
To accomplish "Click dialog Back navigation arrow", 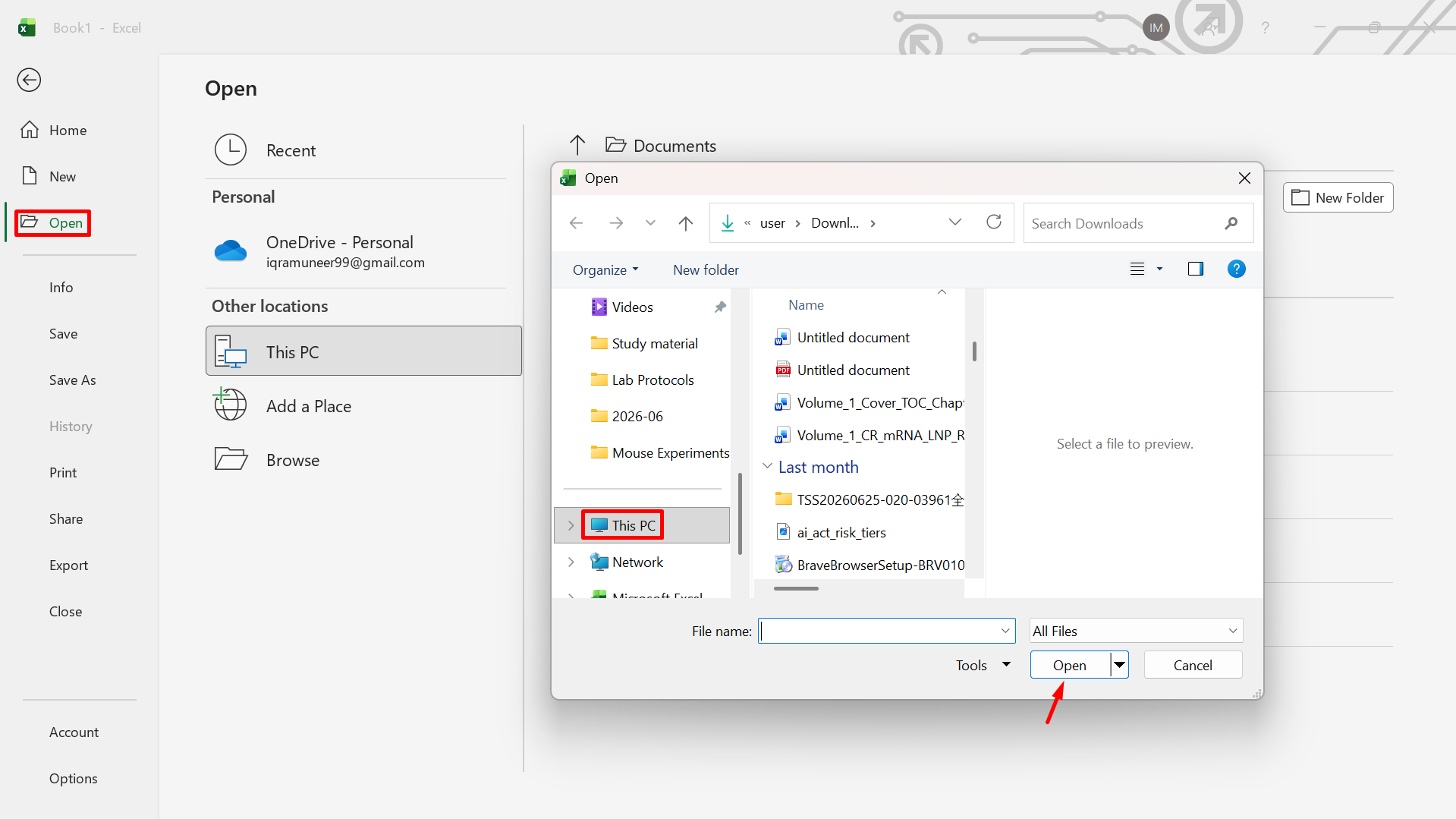I will pos(576,223).
